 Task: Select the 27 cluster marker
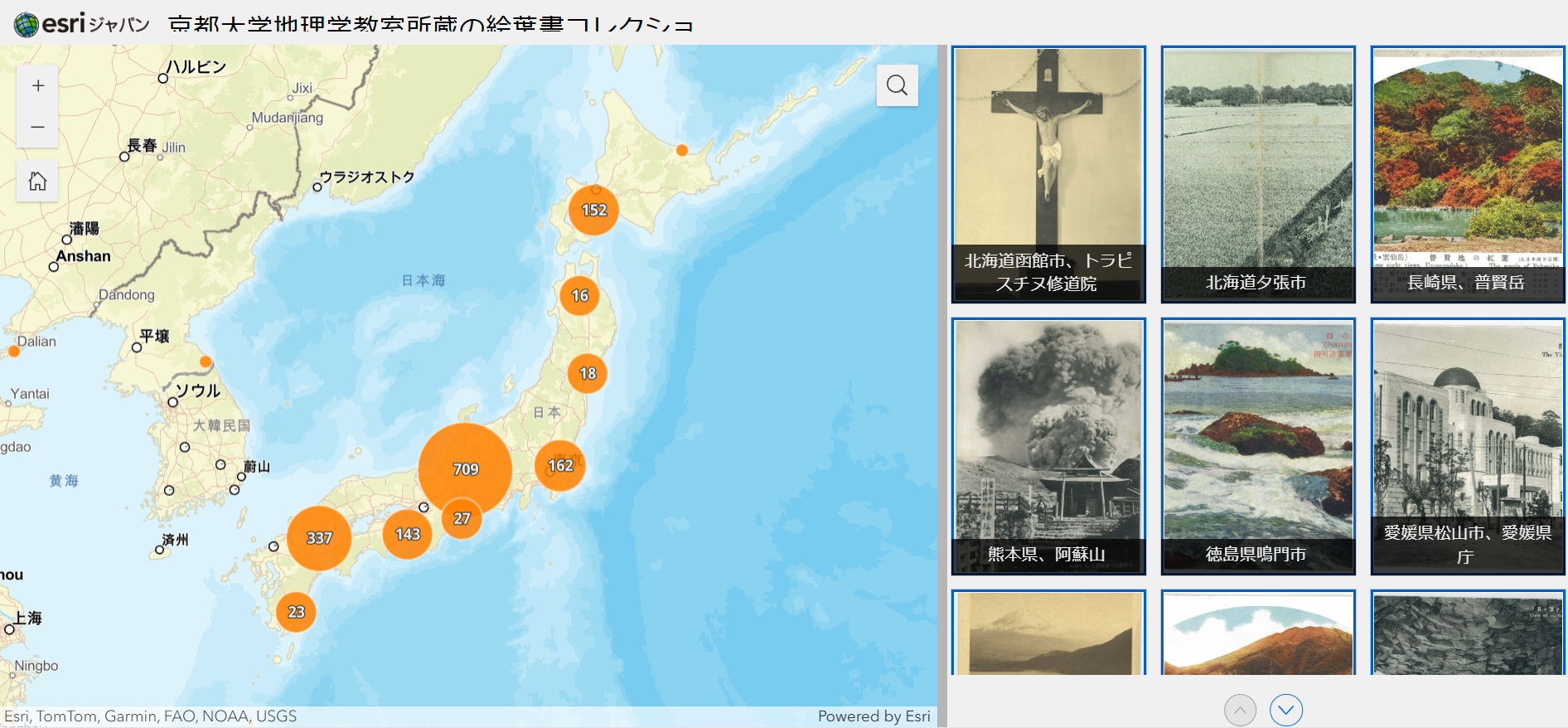(462, 518)
